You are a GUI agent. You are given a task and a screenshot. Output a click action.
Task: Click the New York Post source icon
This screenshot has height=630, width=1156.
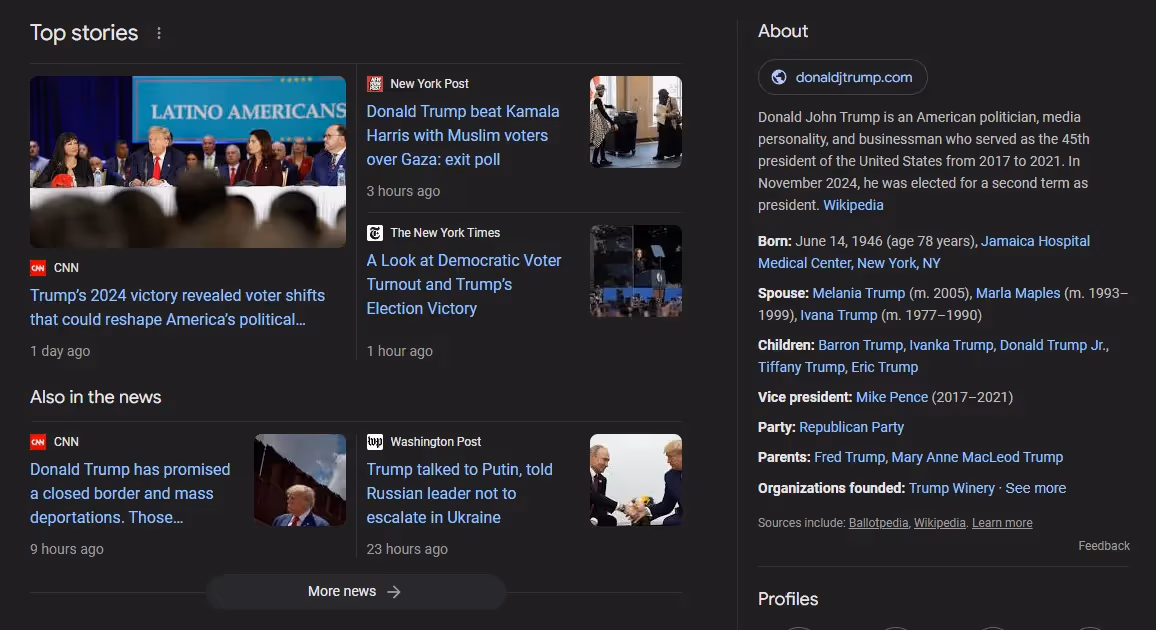375,84
